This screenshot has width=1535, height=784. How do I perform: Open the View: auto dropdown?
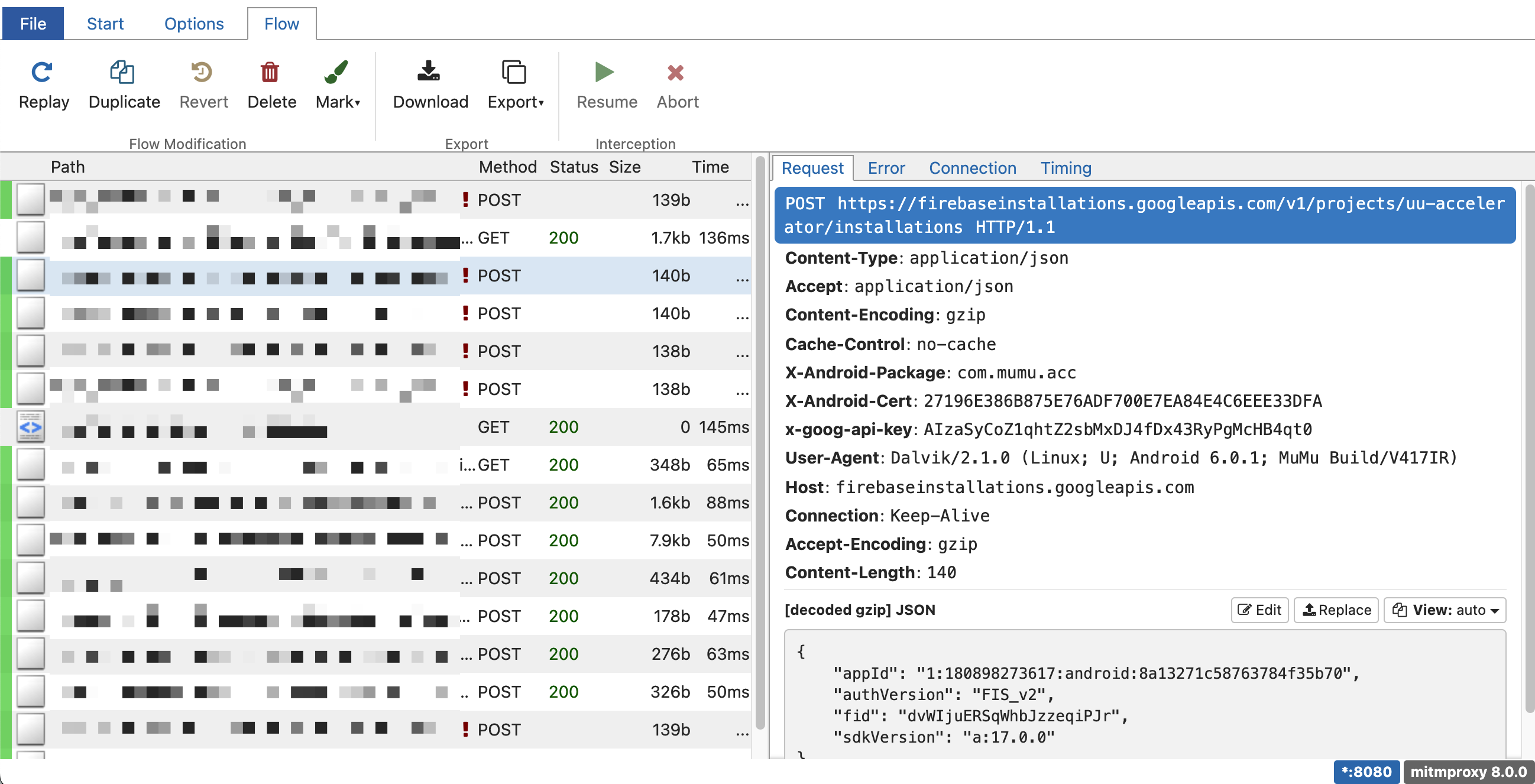(x=1445, y=610)
